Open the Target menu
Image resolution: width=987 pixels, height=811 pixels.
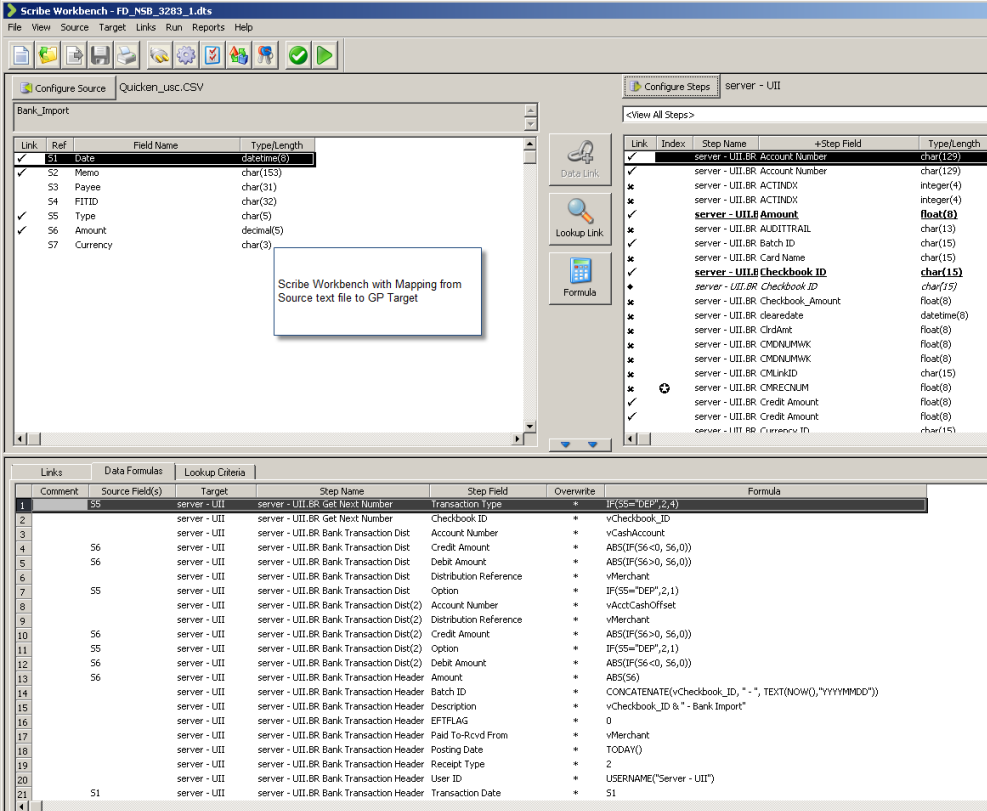point(112,27)
